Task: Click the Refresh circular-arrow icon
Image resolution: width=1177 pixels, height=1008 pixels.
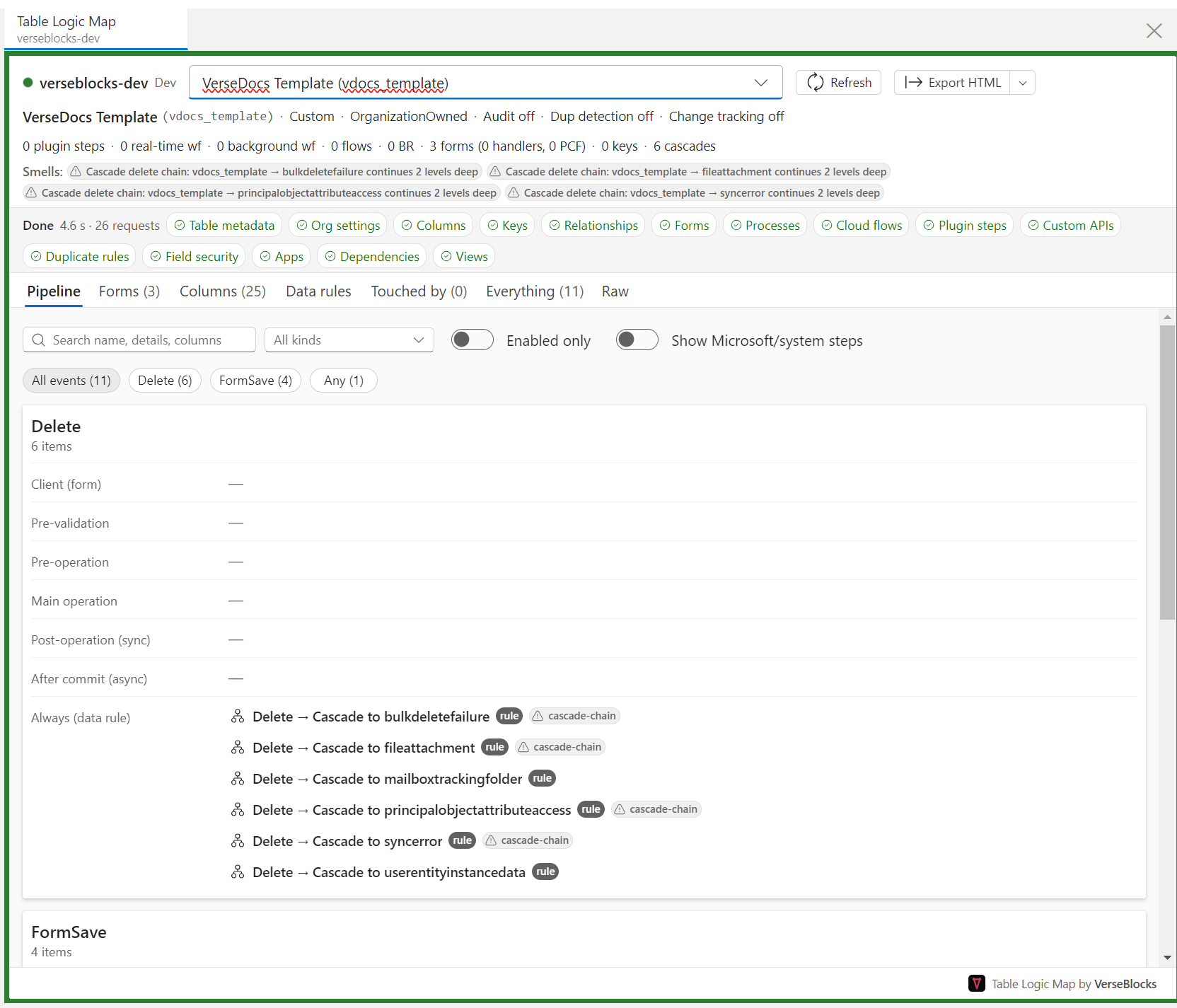Action: tap(815, 83)
